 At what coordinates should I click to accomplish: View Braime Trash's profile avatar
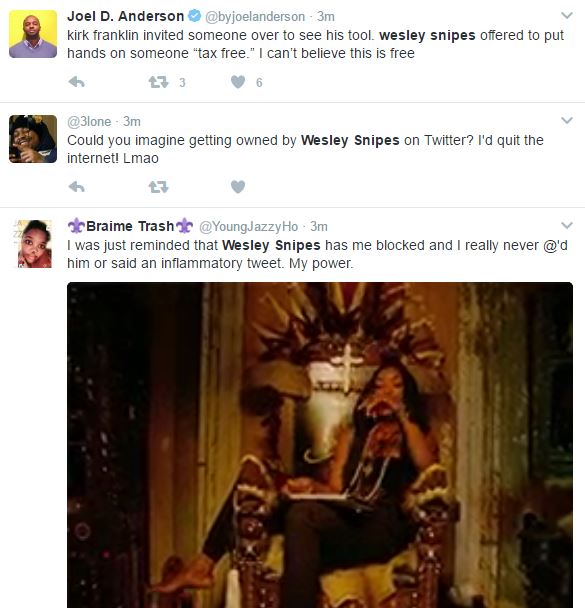tap(33, 244)
